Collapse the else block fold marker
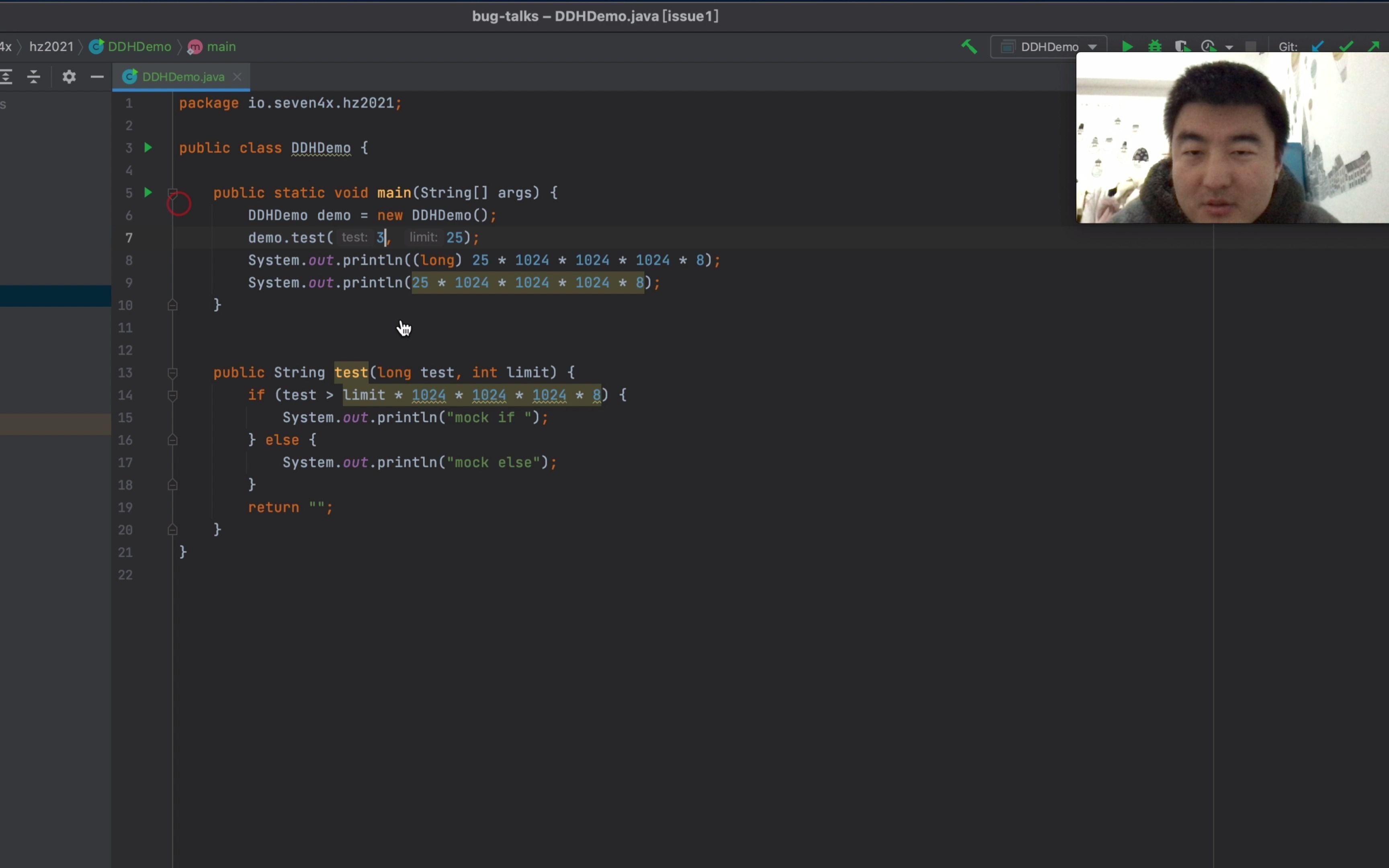1389x868 pixels. (x=172, y=440)
